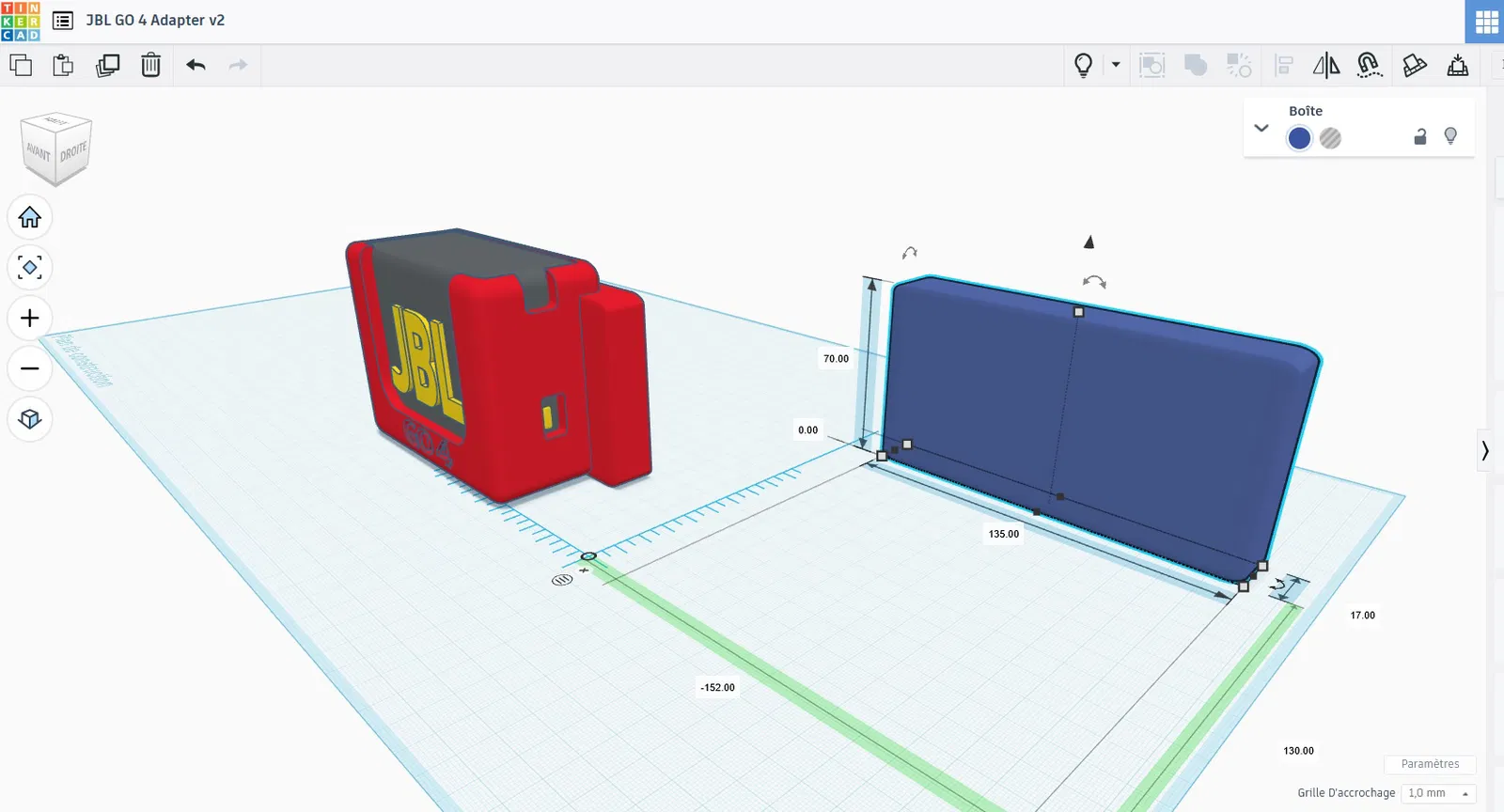Click the top center white resize handle
The width and height of the screenshot is (1504, 812).
[x=1078, y=311]
